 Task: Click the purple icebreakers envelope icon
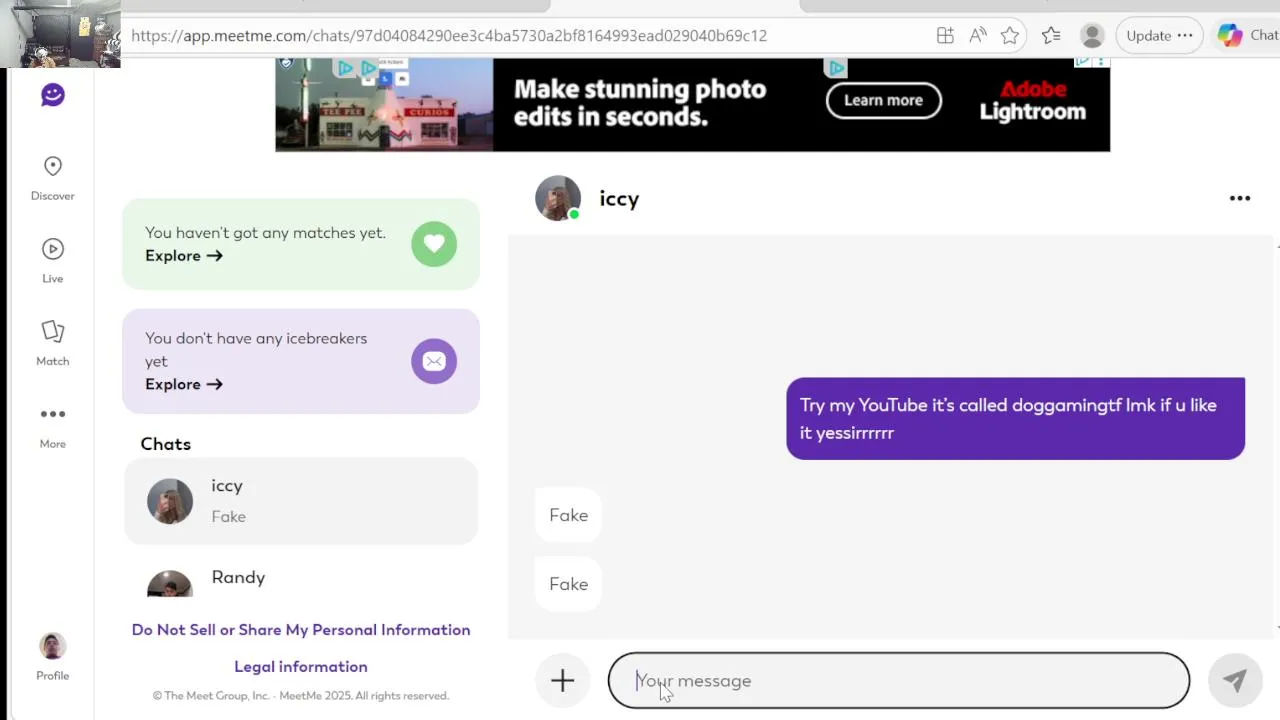click(x=434, y=361)
